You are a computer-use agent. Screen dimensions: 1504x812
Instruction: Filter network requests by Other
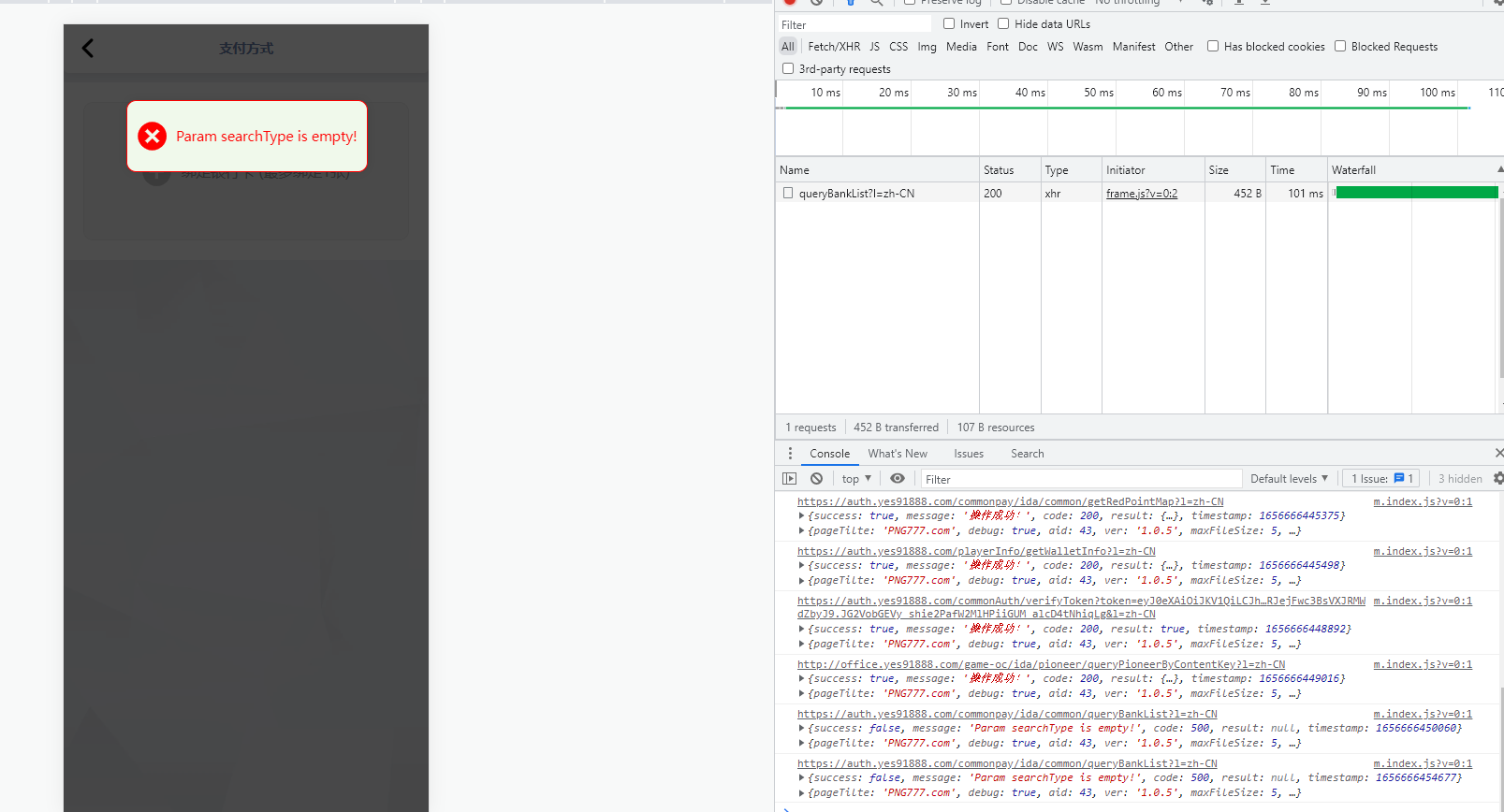[1178, 47]
